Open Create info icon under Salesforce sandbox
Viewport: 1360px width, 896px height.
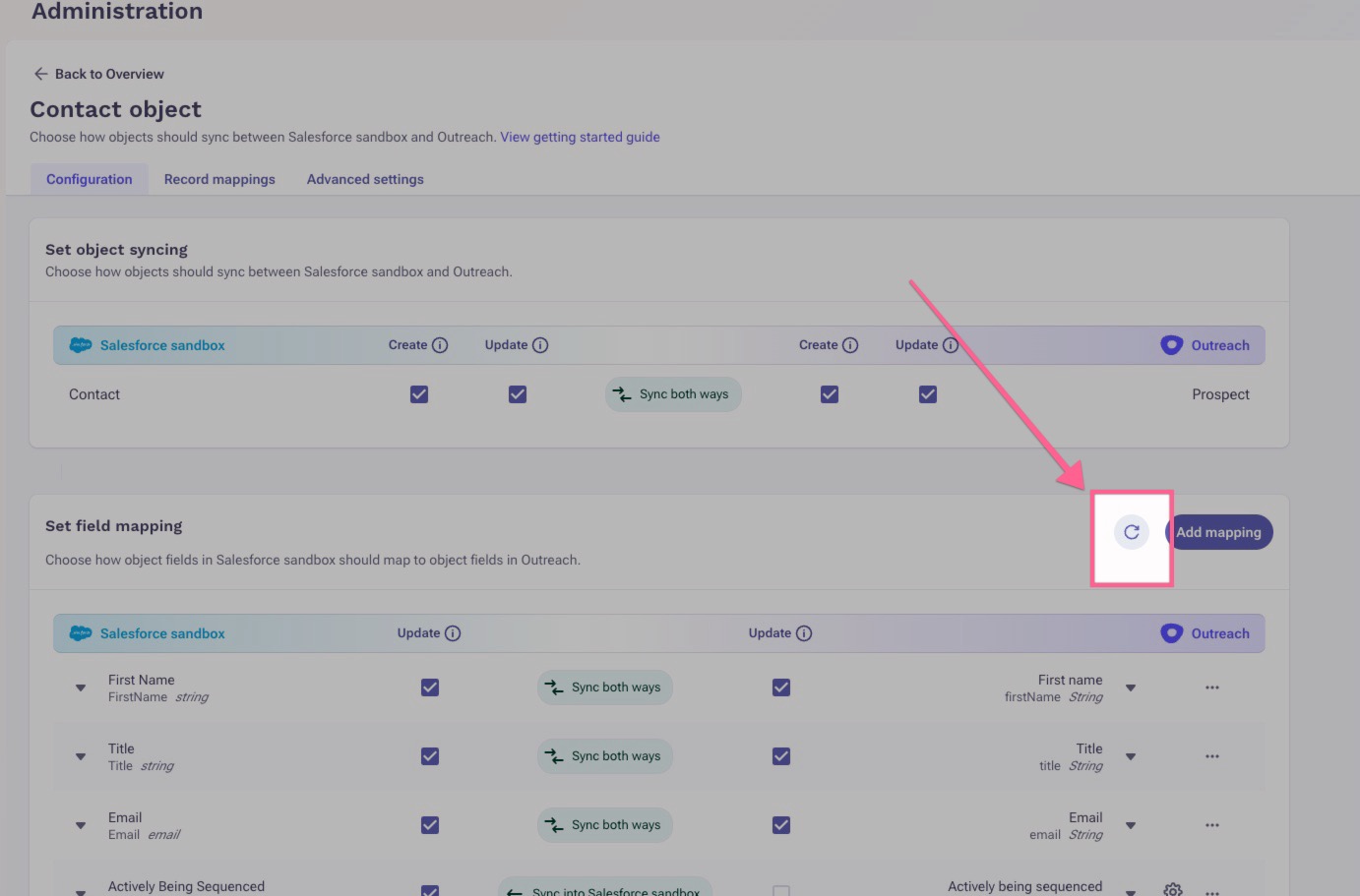pos(440,345)
